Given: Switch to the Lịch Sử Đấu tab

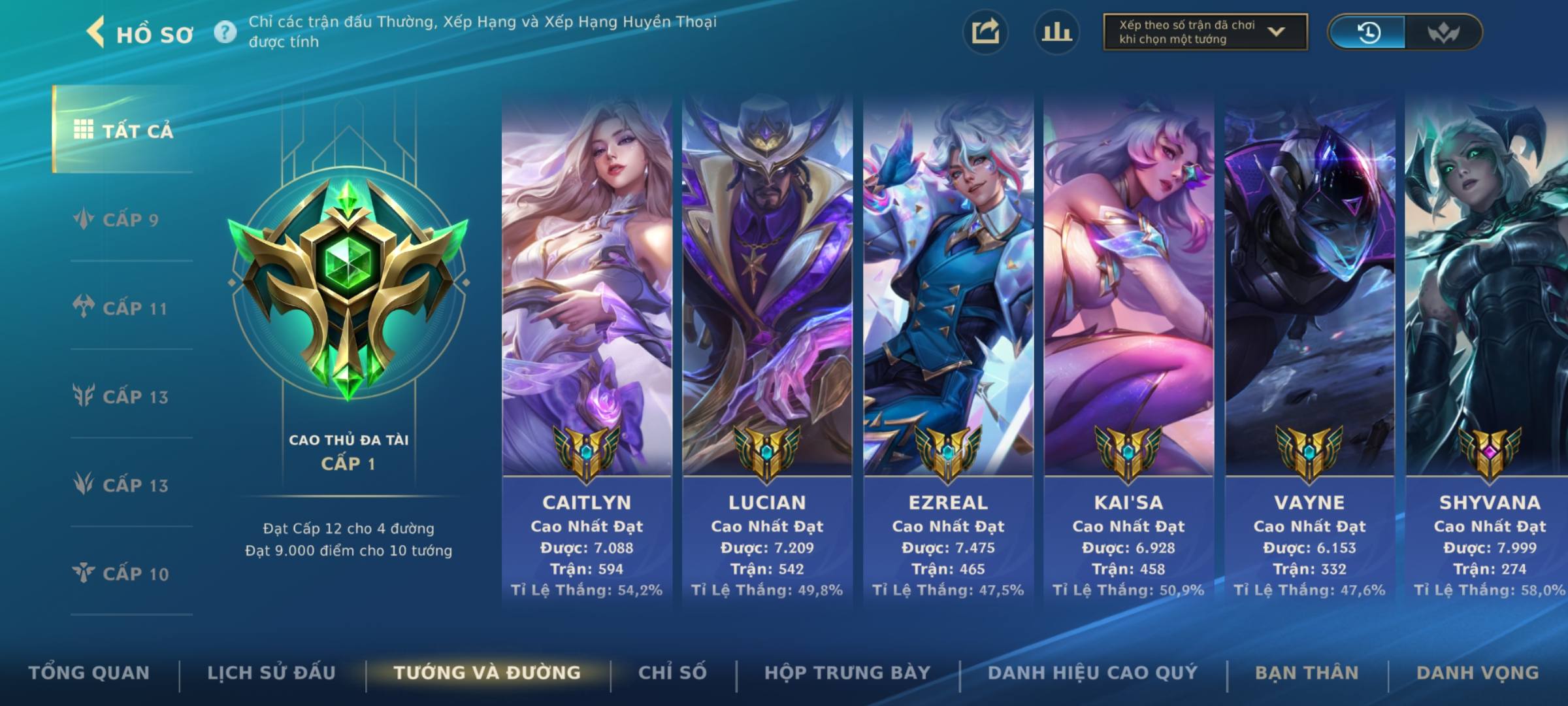Looking at the screenshot, I should [x=272, y=672].
